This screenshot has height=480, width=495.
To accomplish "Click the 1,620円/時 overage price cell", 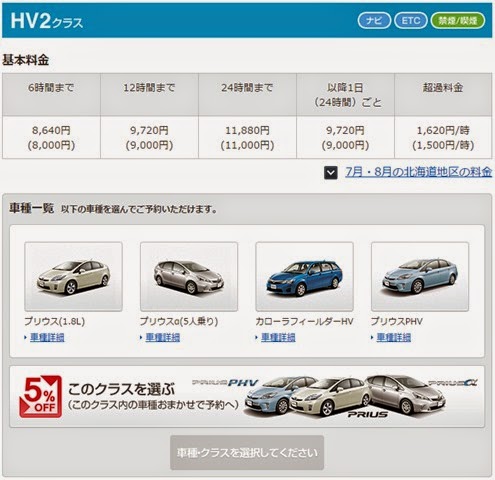I will [443, 137].
